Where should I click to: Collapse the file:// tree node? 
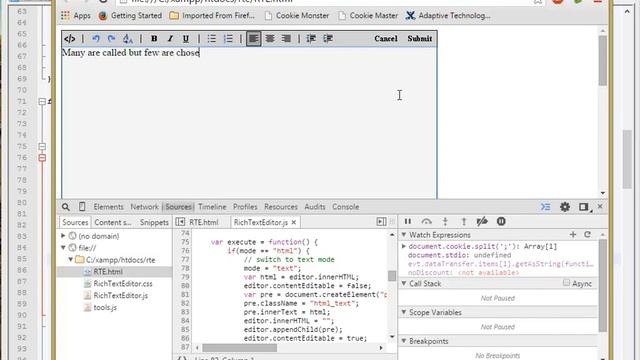(x=63, y=247)
